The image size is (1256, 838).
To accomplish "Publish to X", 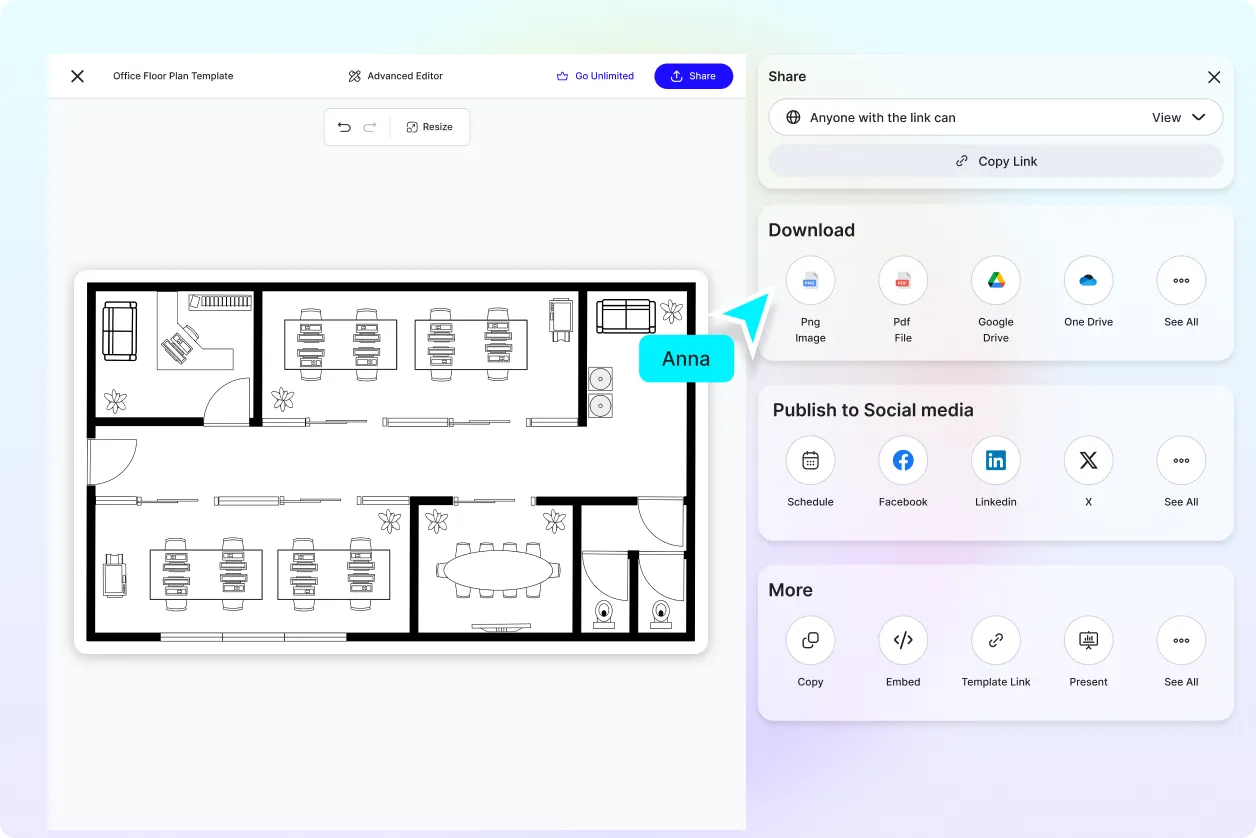I will (x=1088, y=461).
